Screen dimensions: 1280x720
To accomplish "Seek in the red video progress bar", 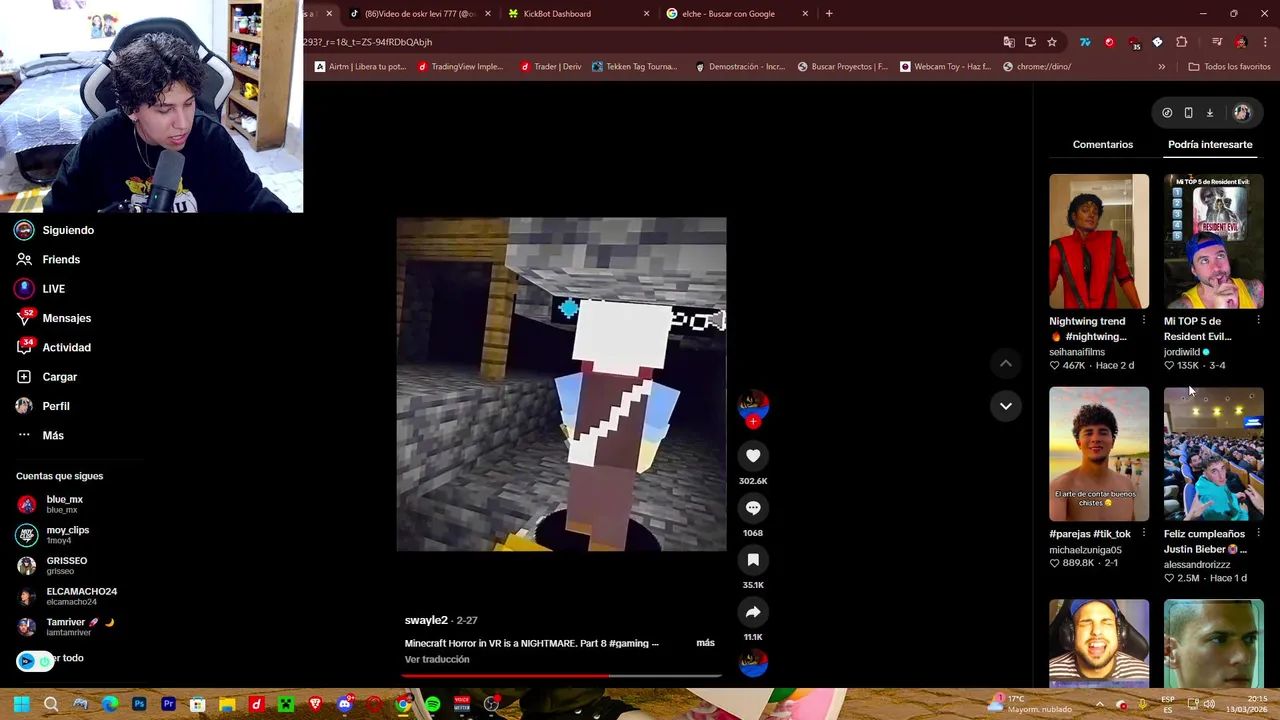I will point(561,676).
